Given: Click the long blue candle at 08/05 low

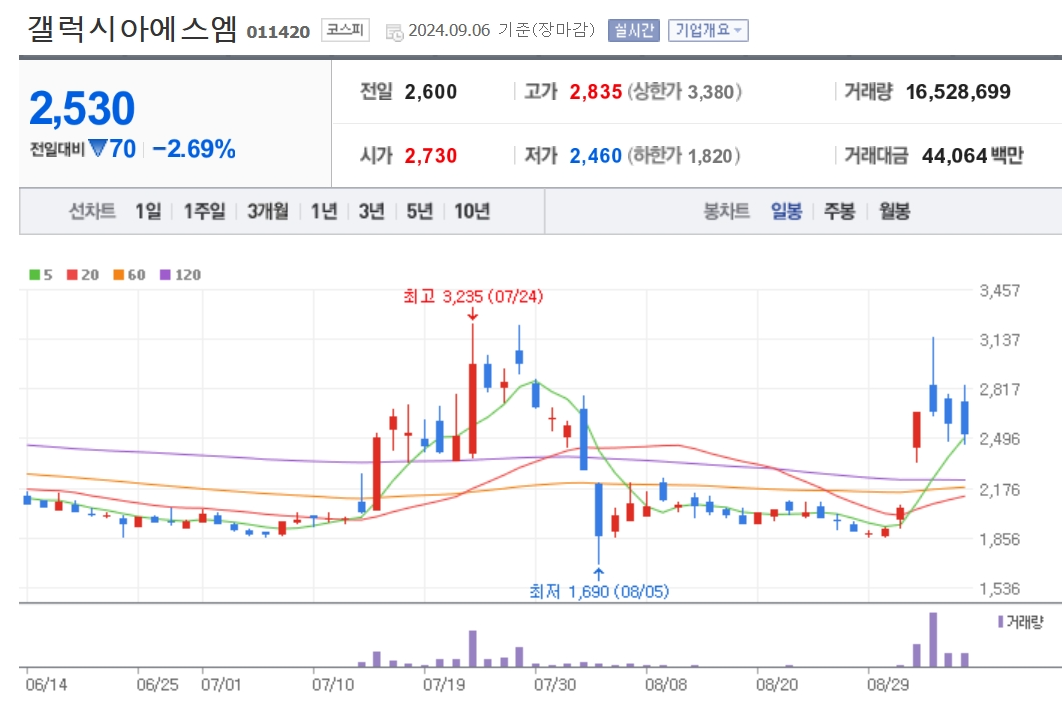Looking at the screenshot, I should pyautogui.click(x=599, y=509).
